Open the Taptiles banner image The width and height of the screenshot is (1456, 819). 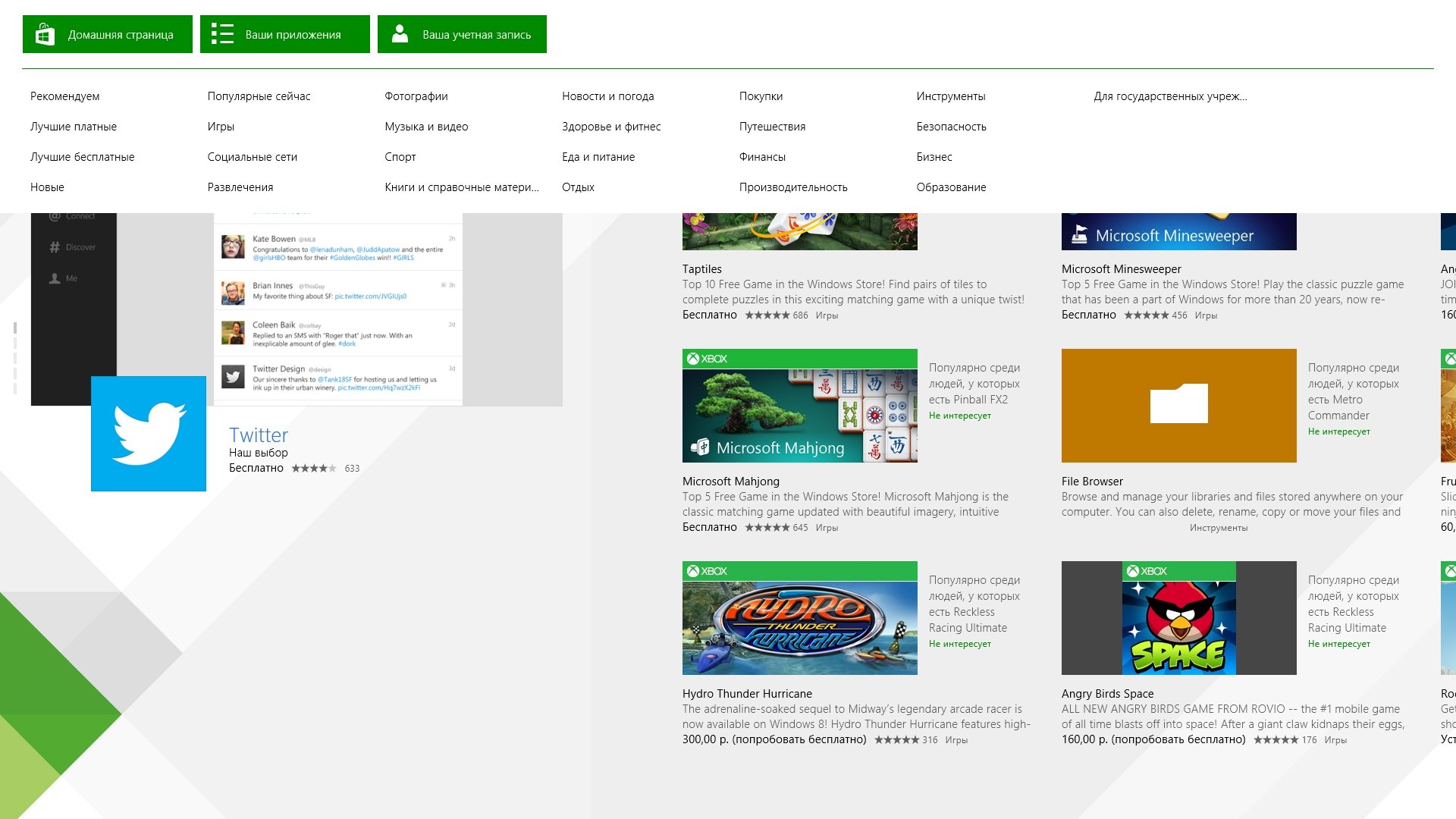click(x=800, y=231)
